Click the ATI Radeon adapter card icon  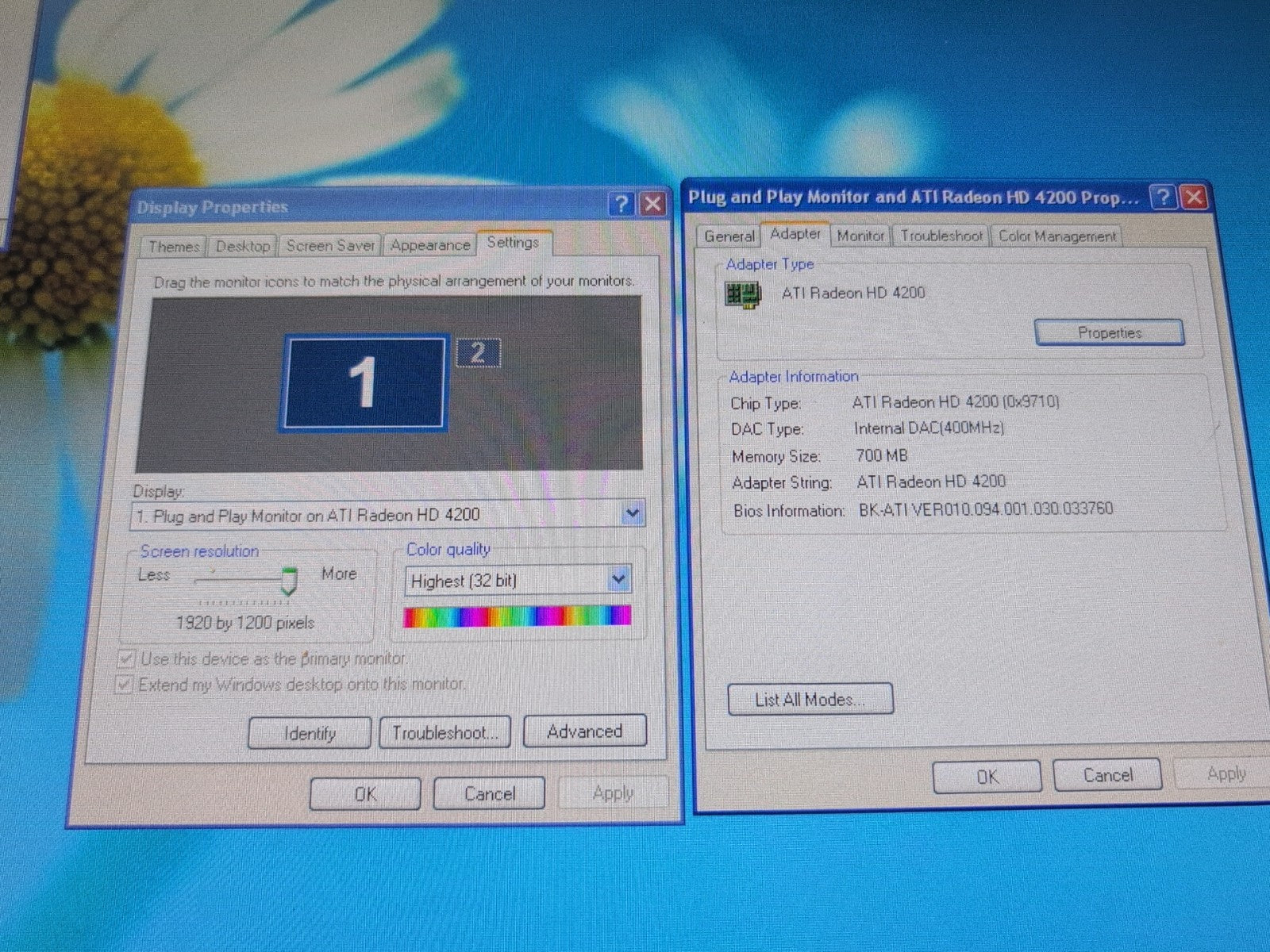point(744,294)
